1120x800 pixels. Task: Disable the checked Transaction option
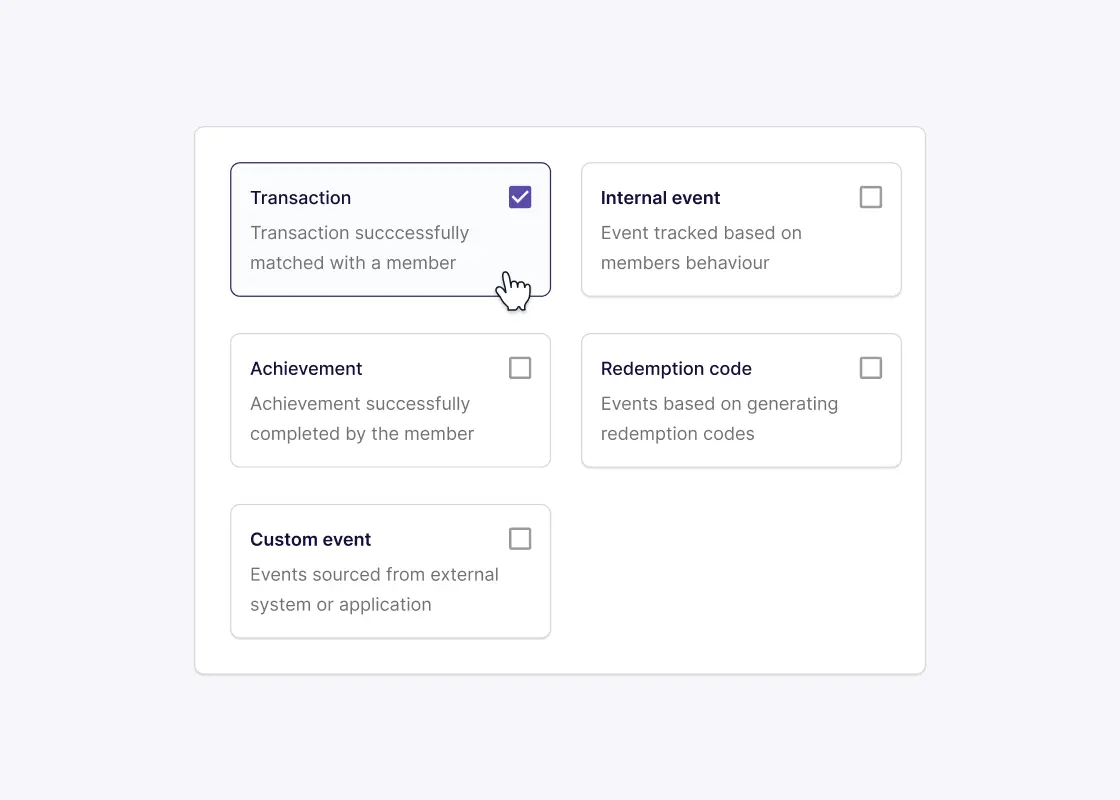coord(519,196)
